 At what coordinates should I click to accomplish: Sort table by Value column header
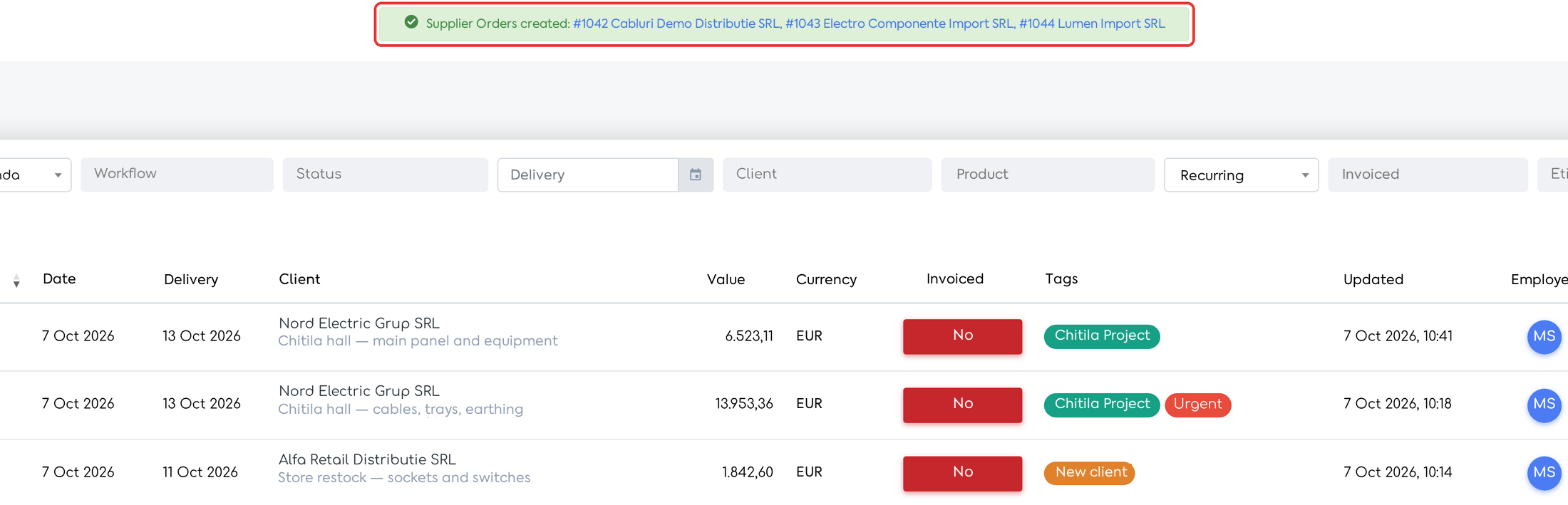coord(726,279)
